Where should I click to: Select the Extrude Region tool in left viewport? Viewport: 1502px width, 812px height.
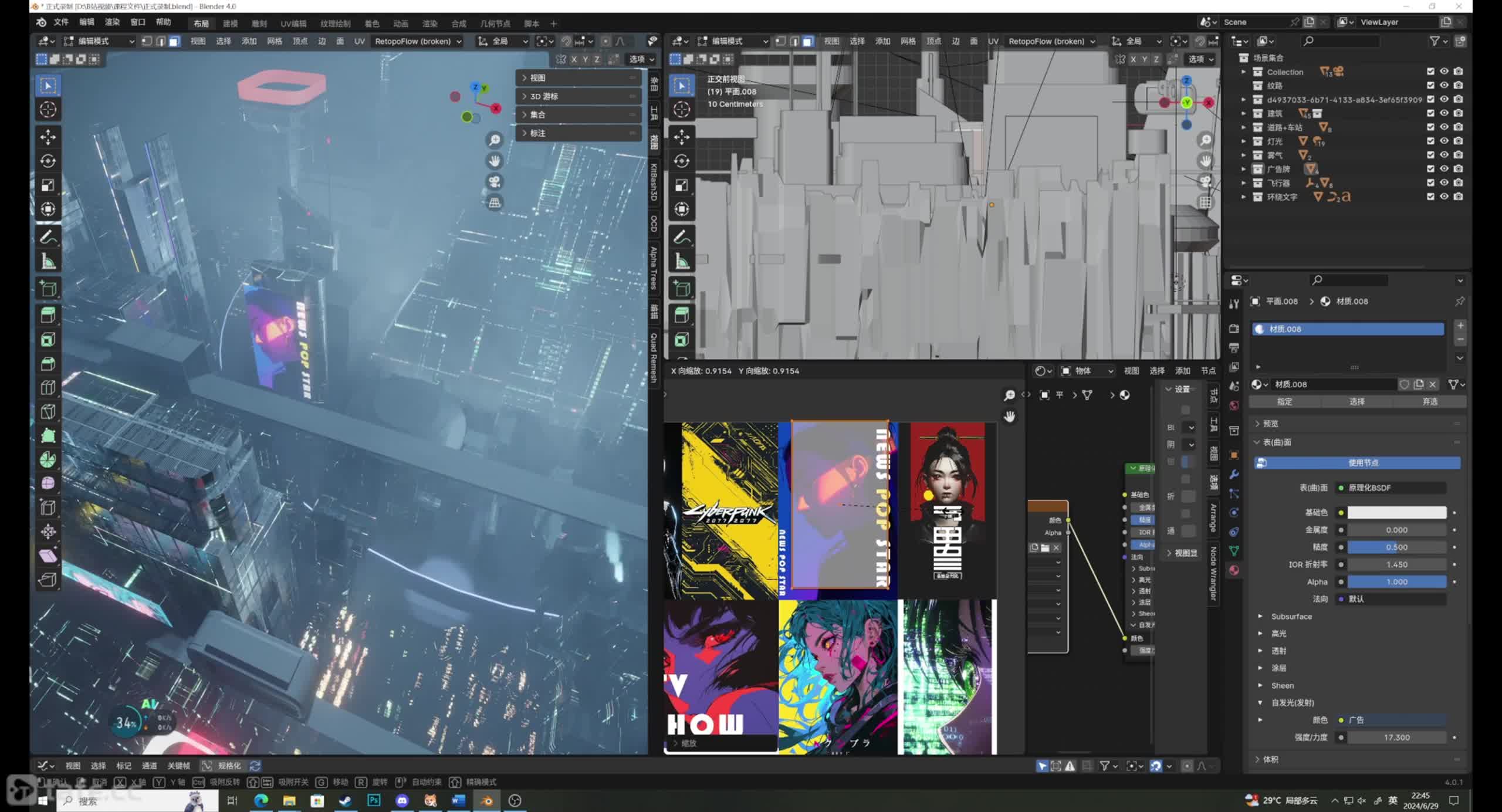tap(48, 315)
